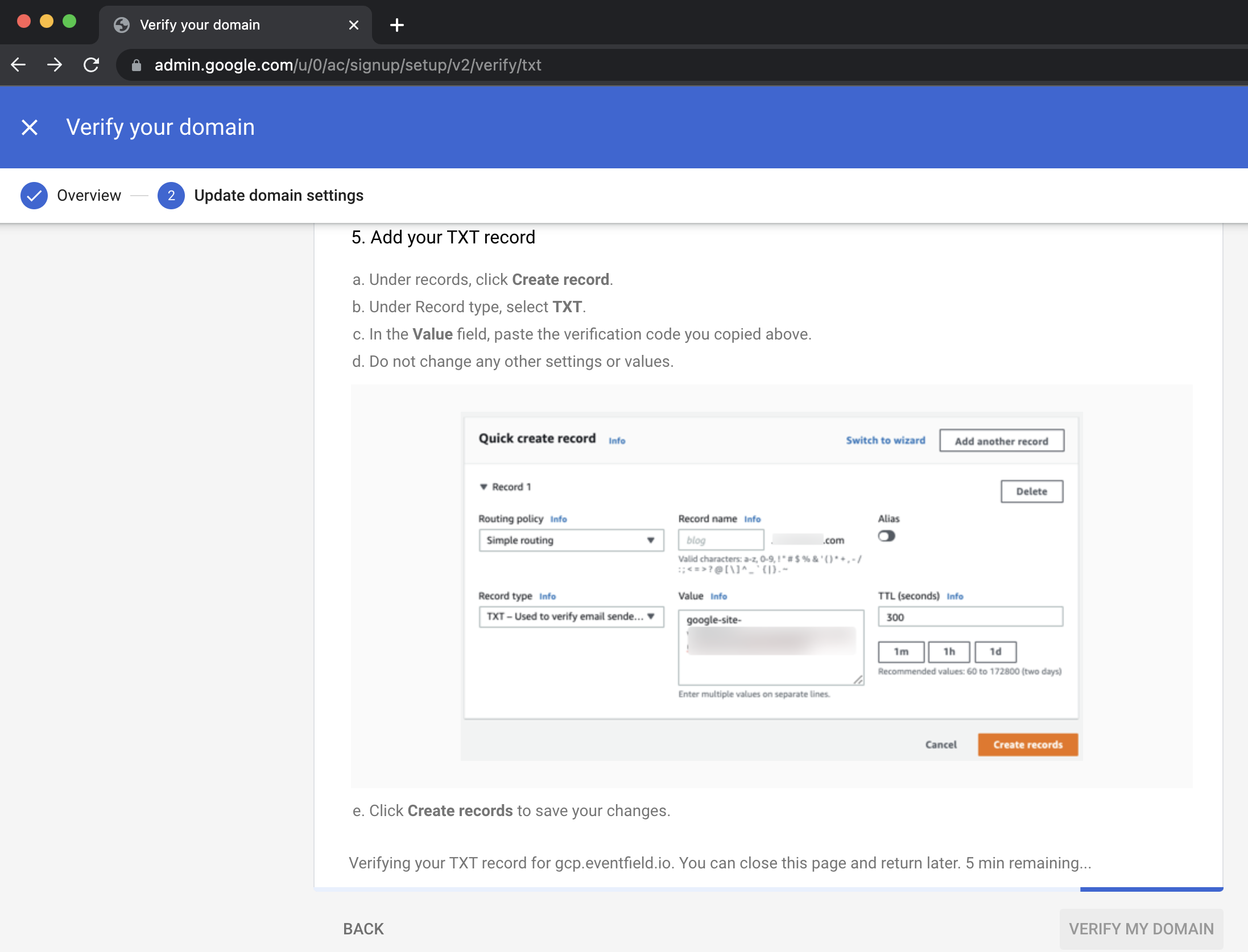This screenshot has width=1248, height=952.
Task: Close the Verify your domain tab
Action: 354,25
